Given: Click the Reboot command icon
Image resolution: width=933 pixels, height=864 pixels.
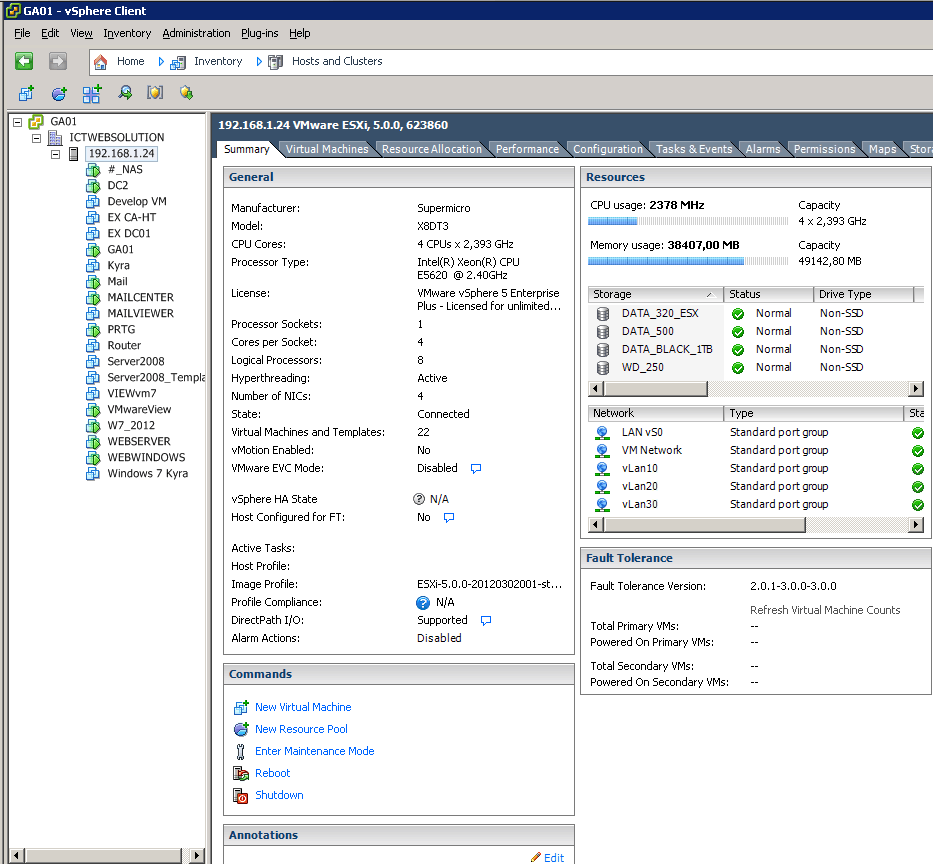Looking at the screenshot, I should pyautogui.click(x=240, y=774).
